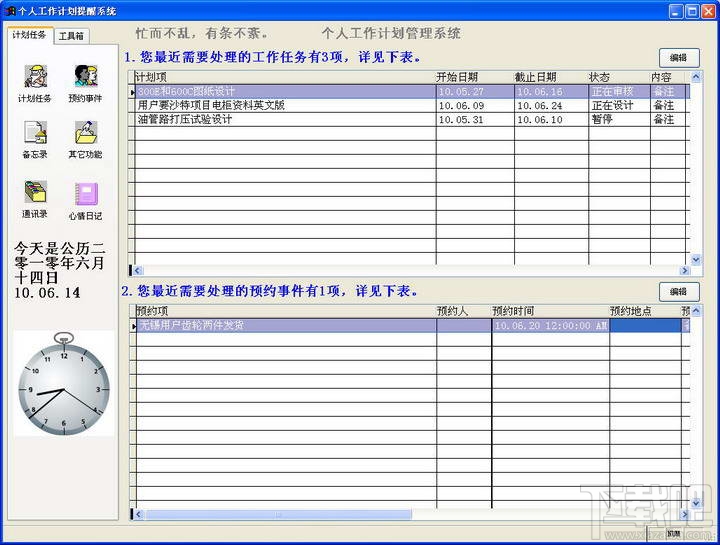
Task: Open the 备忘录 memo icon
Action: click(35, 133)
